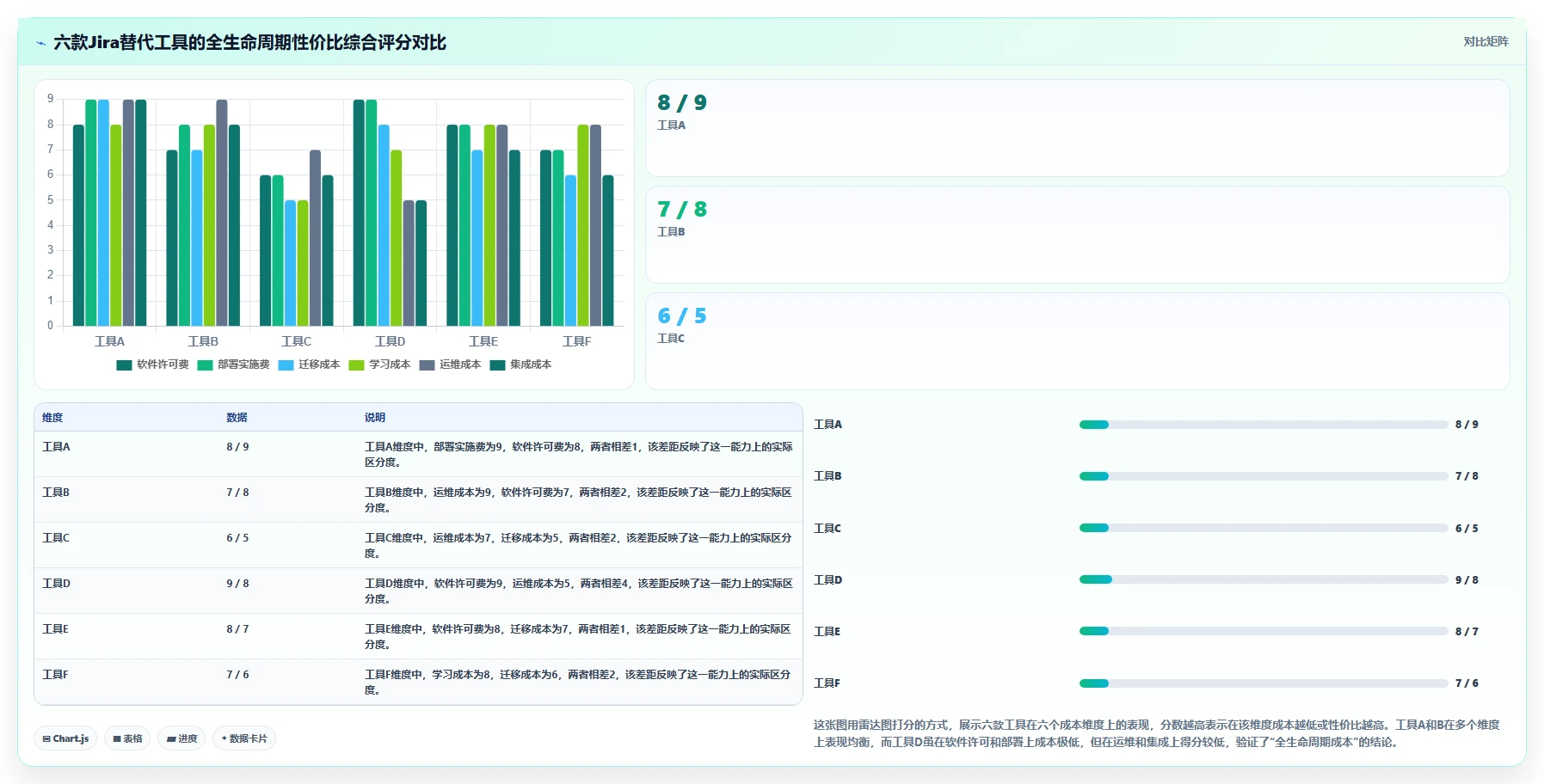Toggle 运维成本 legend entry
The height and width of the screenshot is (784, 1544).
pos(450,364)
